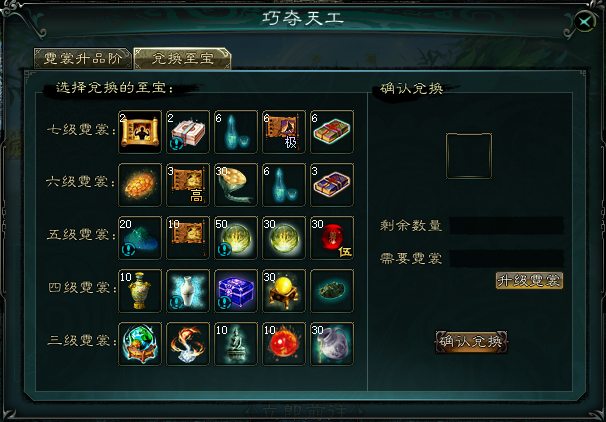Screen dimensions: 606x422
Task: Select the scroll marked 极
Action: pos(284,132)
